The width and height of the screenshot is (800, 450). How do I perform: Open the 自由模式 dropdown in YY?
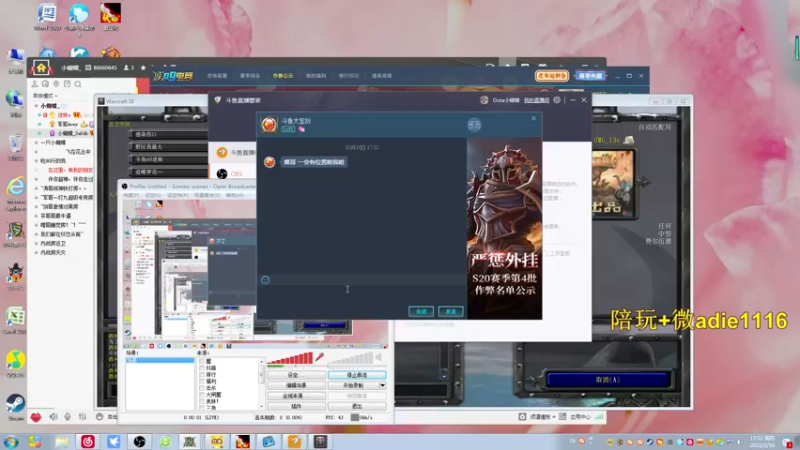(x=45, y=96)
